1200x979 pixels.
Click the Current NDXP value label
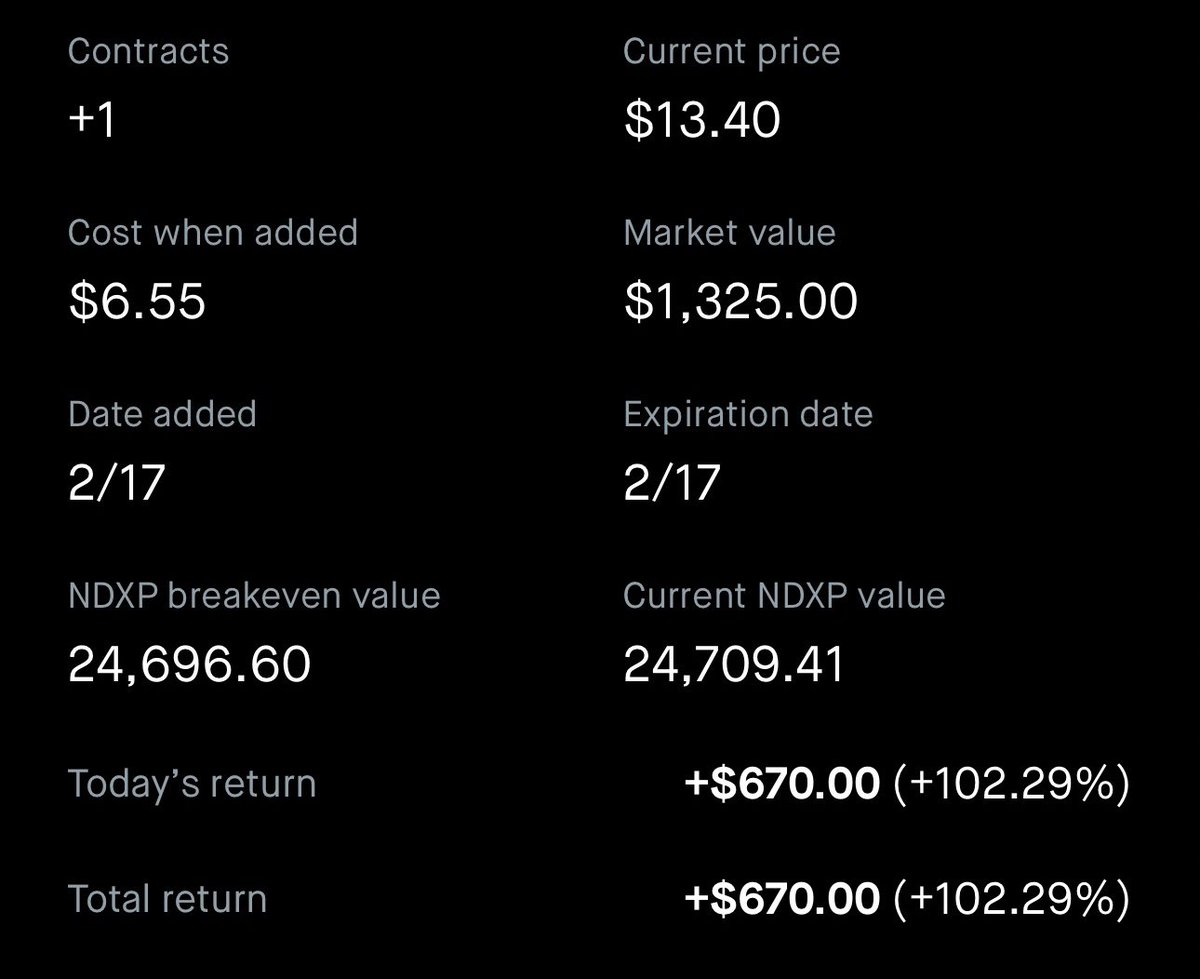[784, 596]
